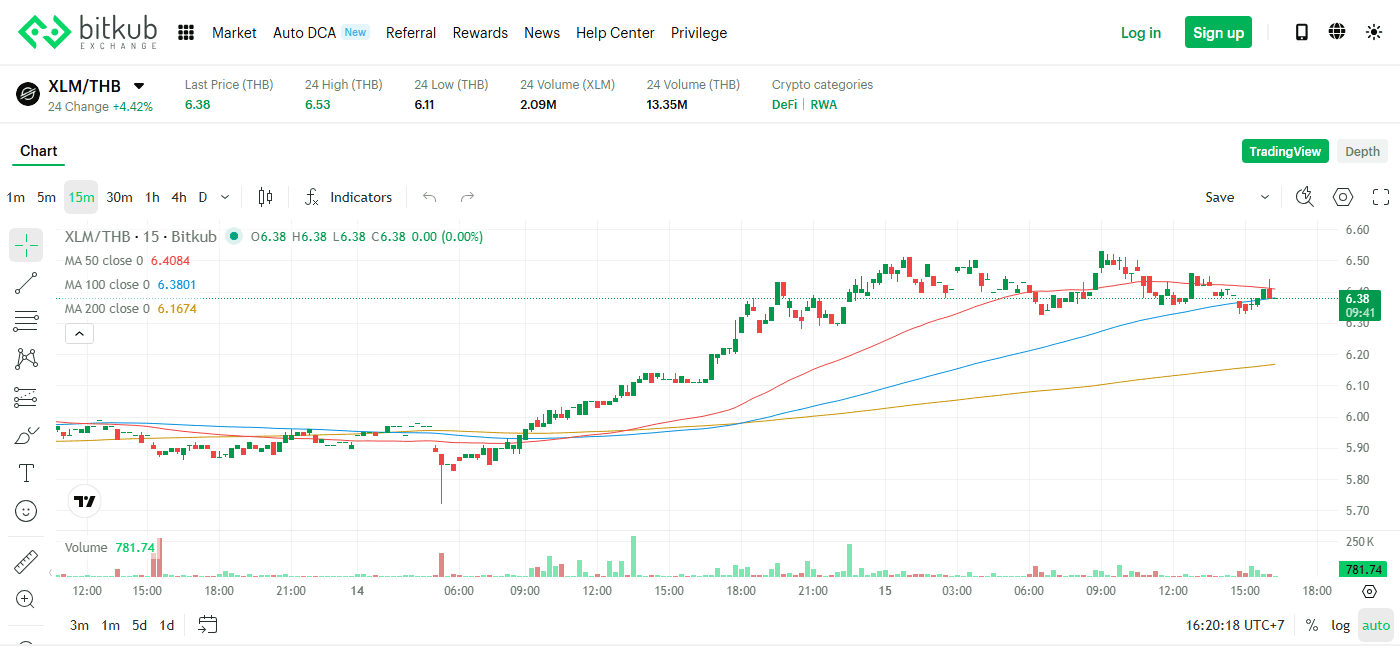Toggle auto scale mode
This screenshot has height=650, width=1400.
point(1376,625)
